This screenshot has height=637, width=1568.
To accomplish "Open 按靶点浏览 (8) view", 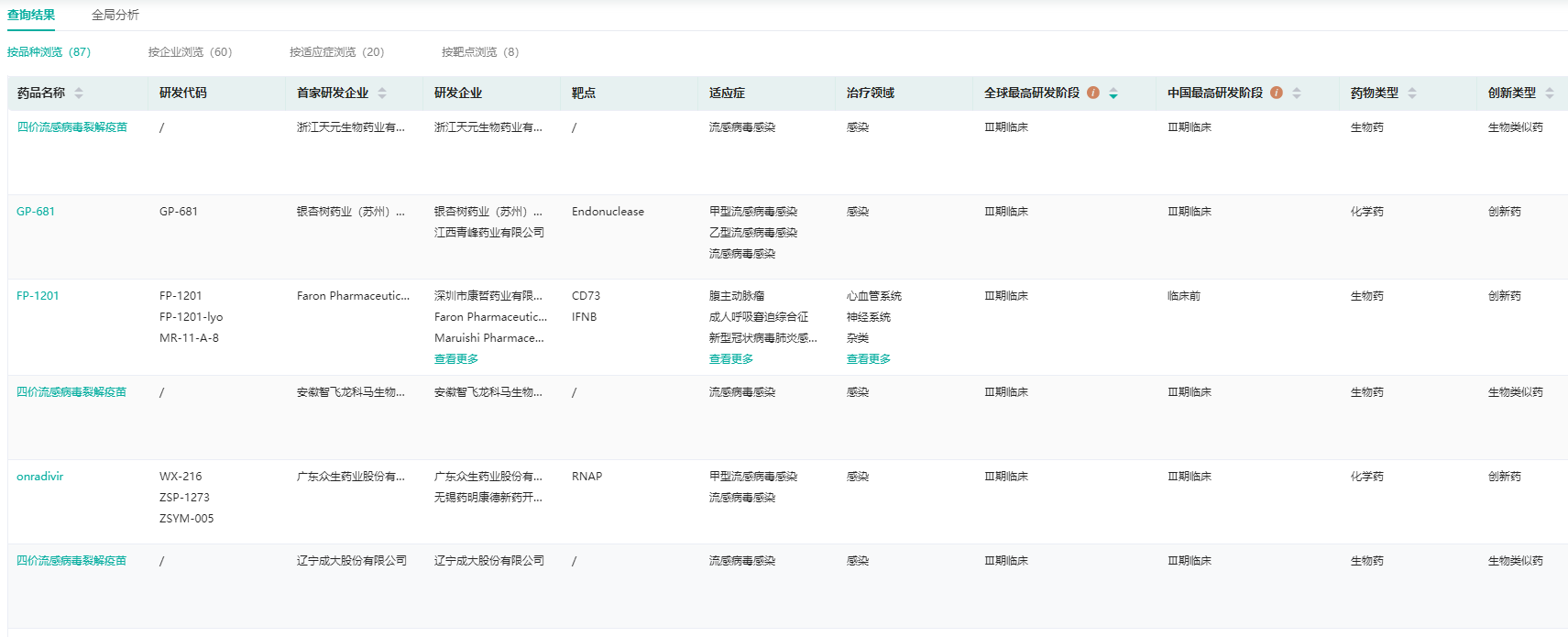I will pos(479,52).
